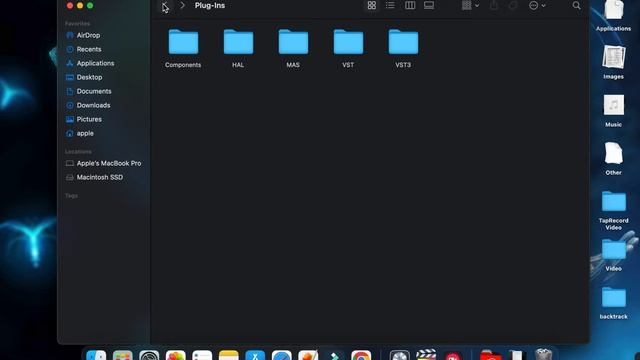Select the Video folder on the desktop
The width and height of the screenshot is (640, 360).
(x=613, y=254)
